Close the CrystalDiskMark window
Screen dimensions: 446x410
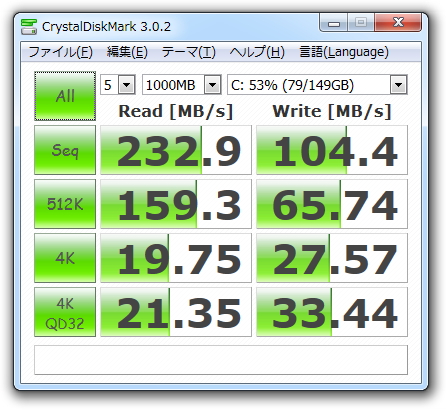pyautogui.click(x=398, y=23)
